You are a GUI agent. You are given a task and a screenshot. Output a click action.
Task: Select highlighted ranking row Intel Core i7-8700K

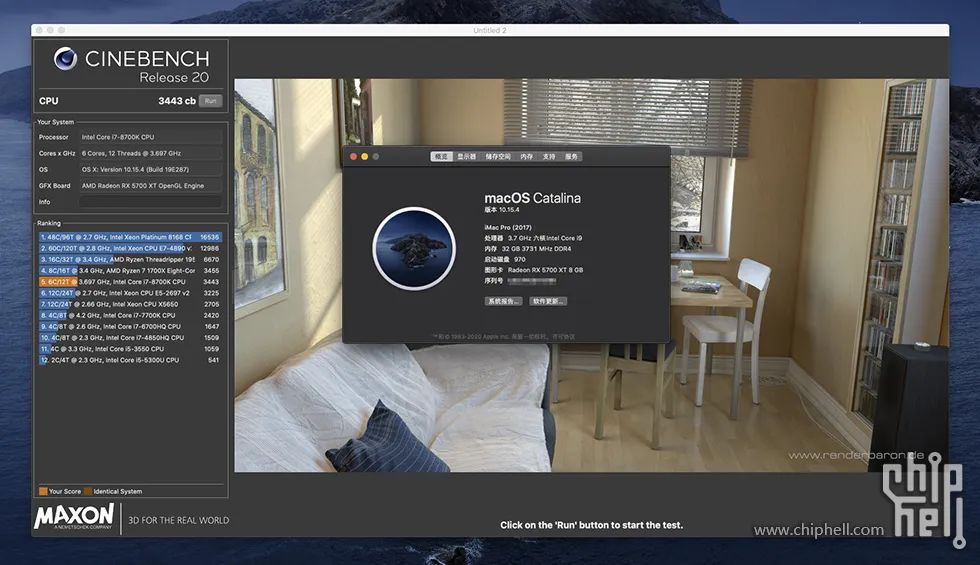(130, 282)
